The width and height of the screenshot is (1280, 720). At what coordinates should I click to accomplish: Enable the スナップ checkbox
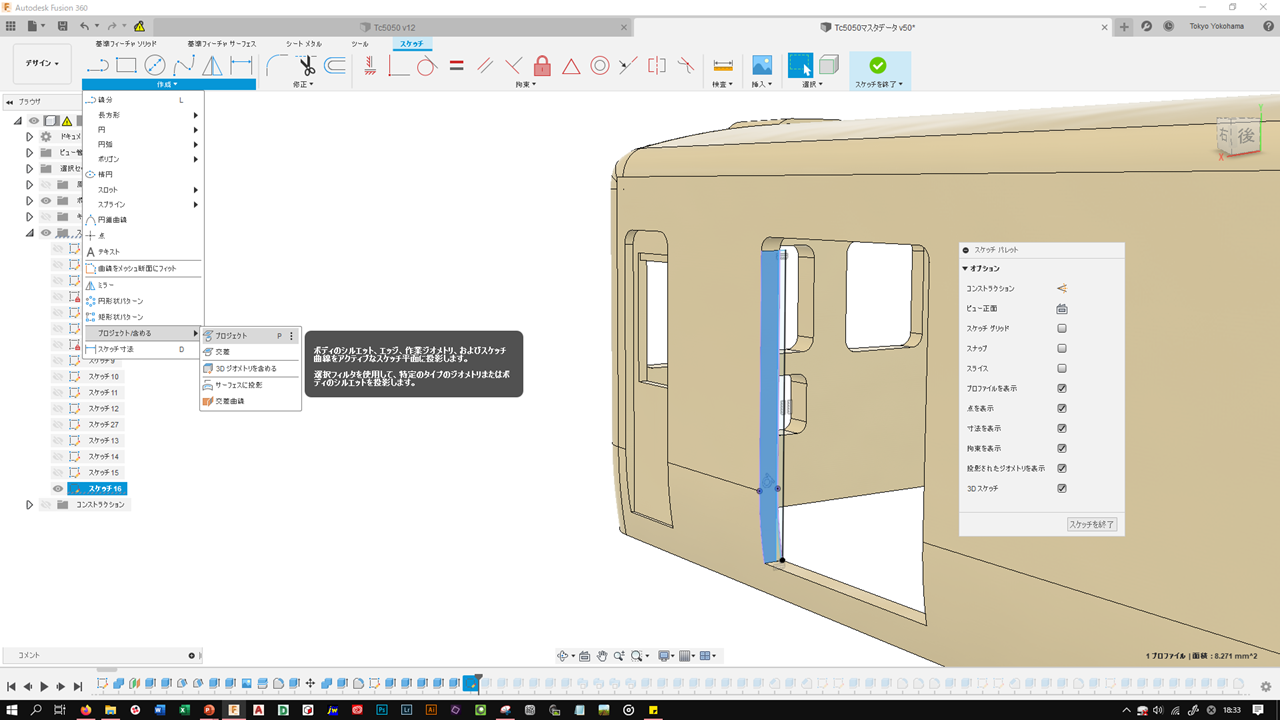coord(1062,348)
